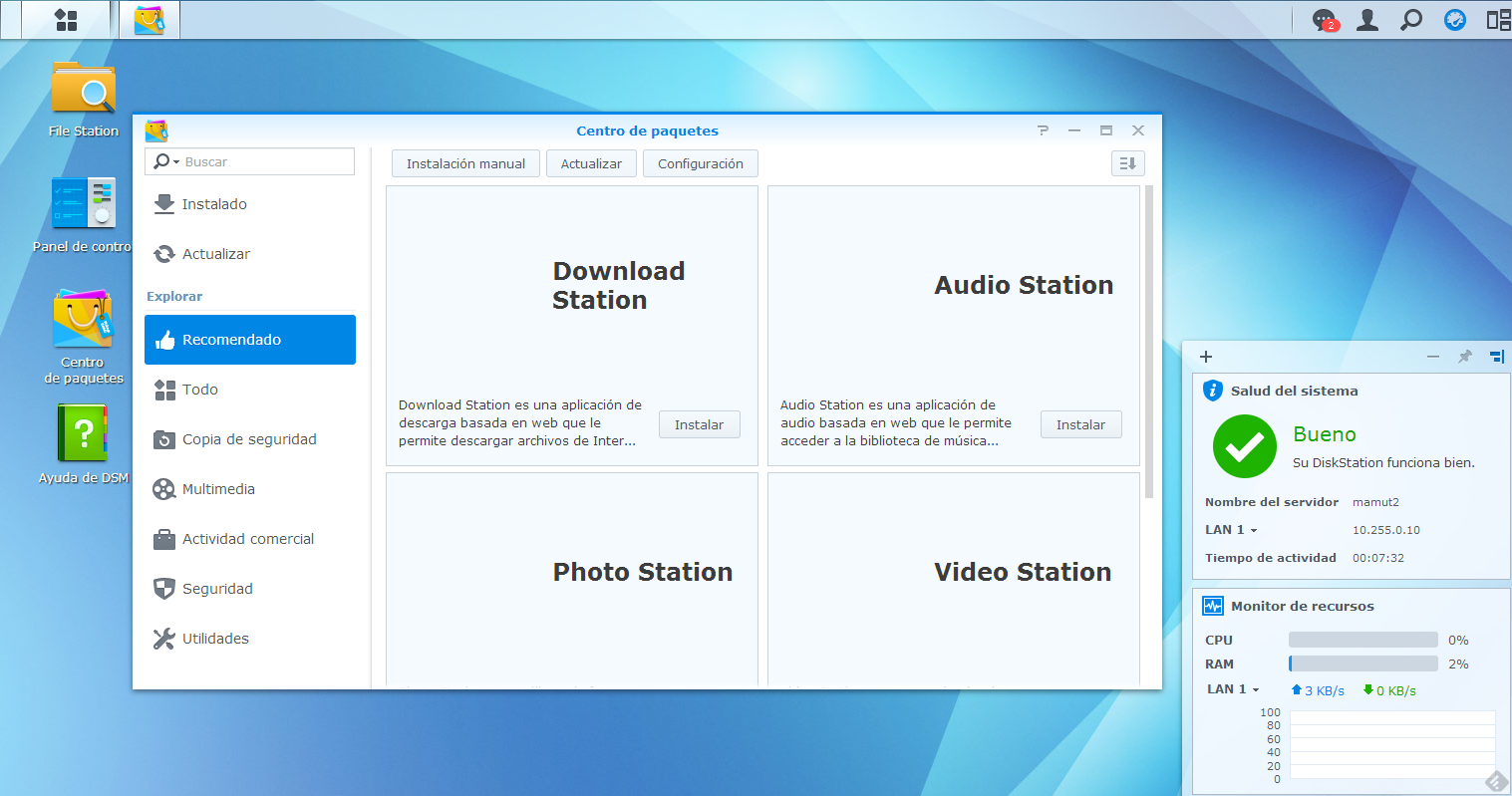Install Download Station
The image size is (1512, 796).
700,424
